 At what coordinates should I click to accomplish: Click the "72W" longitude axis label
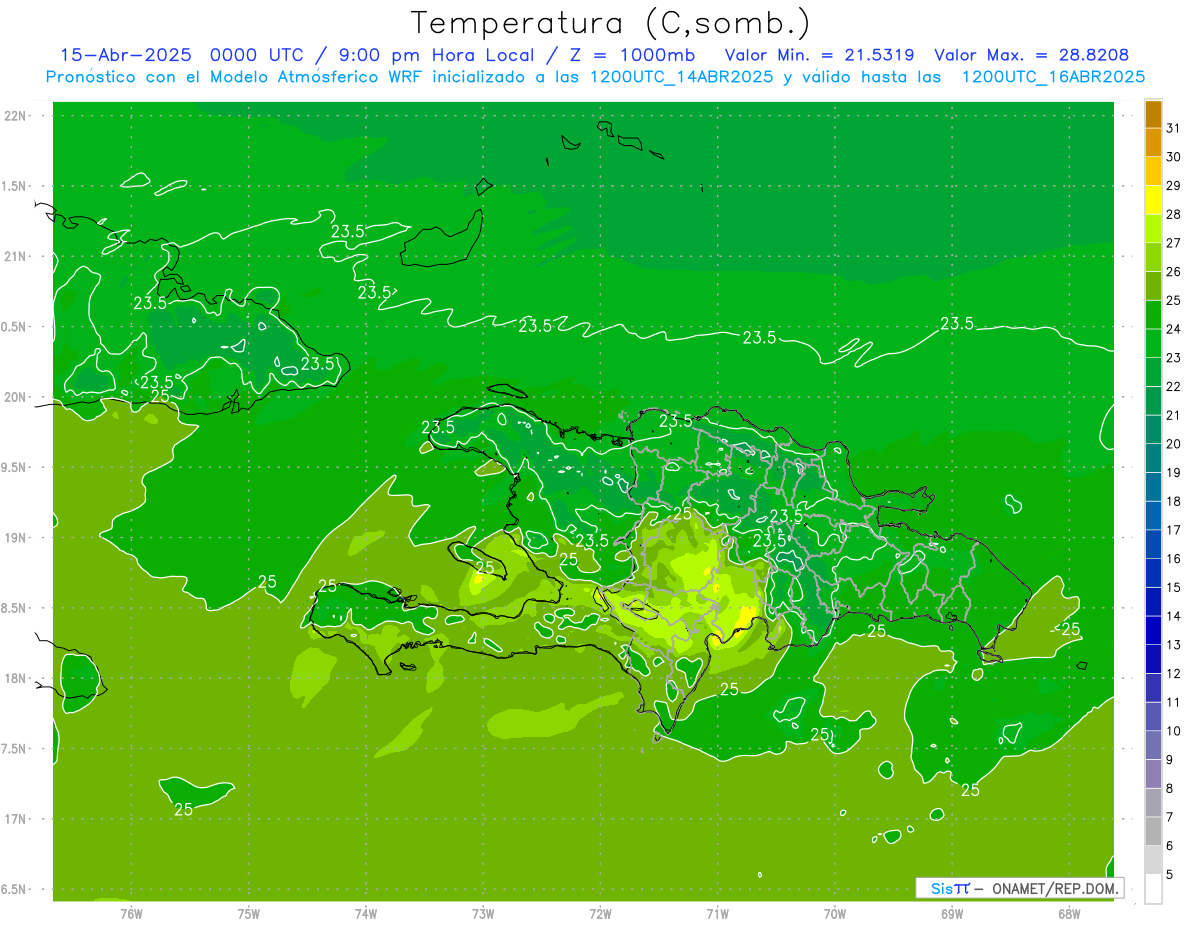tap(600, 913)
